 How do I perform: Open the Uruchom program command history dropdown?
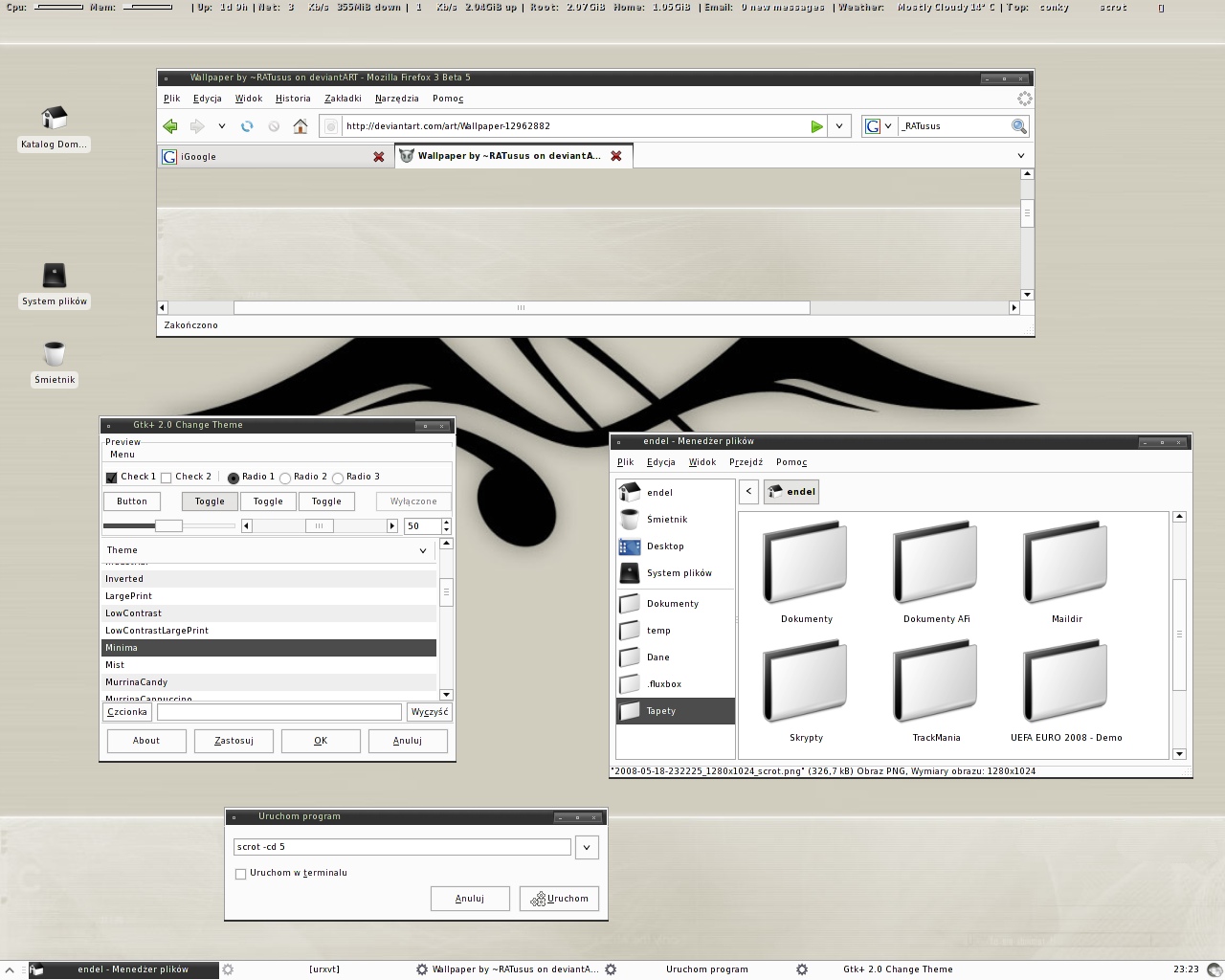(587, 847)
